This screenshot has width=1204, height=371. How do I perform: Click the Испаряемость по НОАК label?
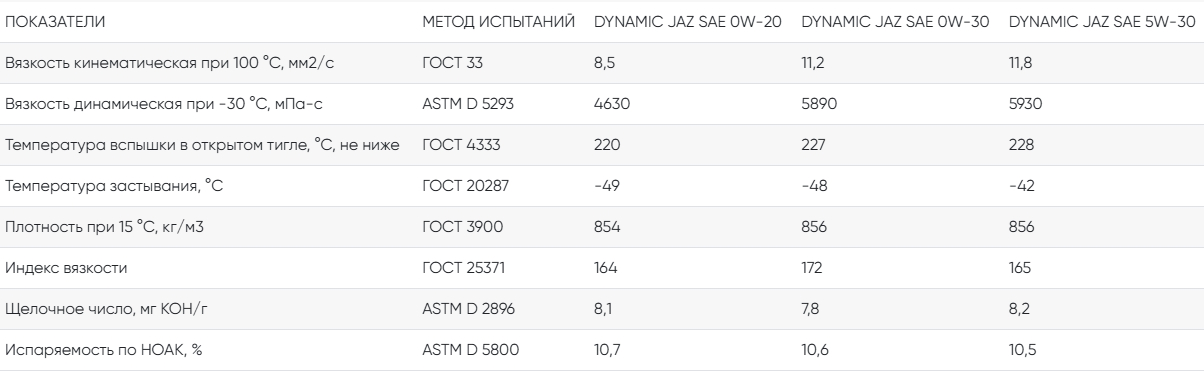click(97, 351)
